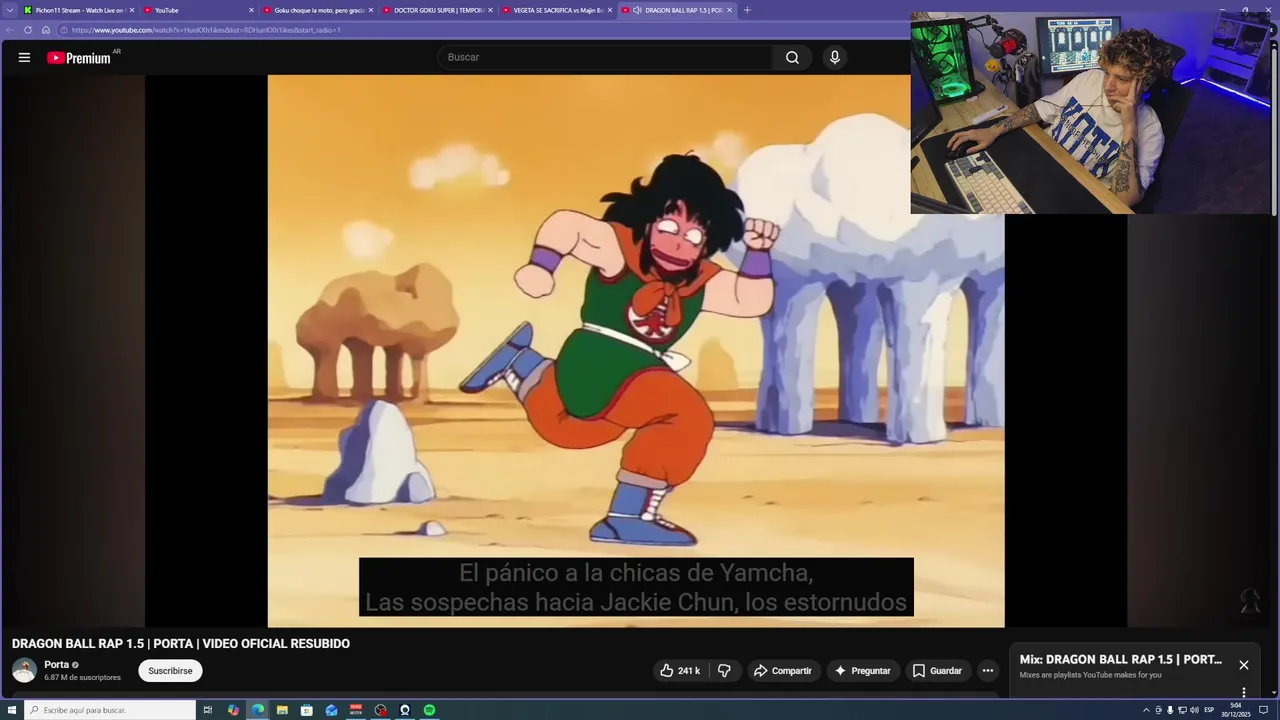1280x720 pixels.
Task: Open Spotify from the taskbar
Action: [x=429, y=710]
